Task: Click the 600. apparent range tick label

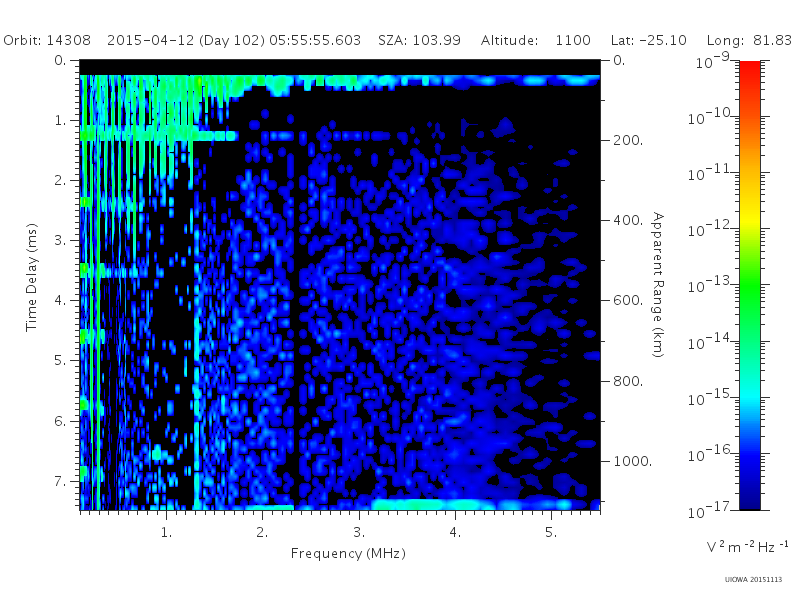Action: (x=628, y=301)
